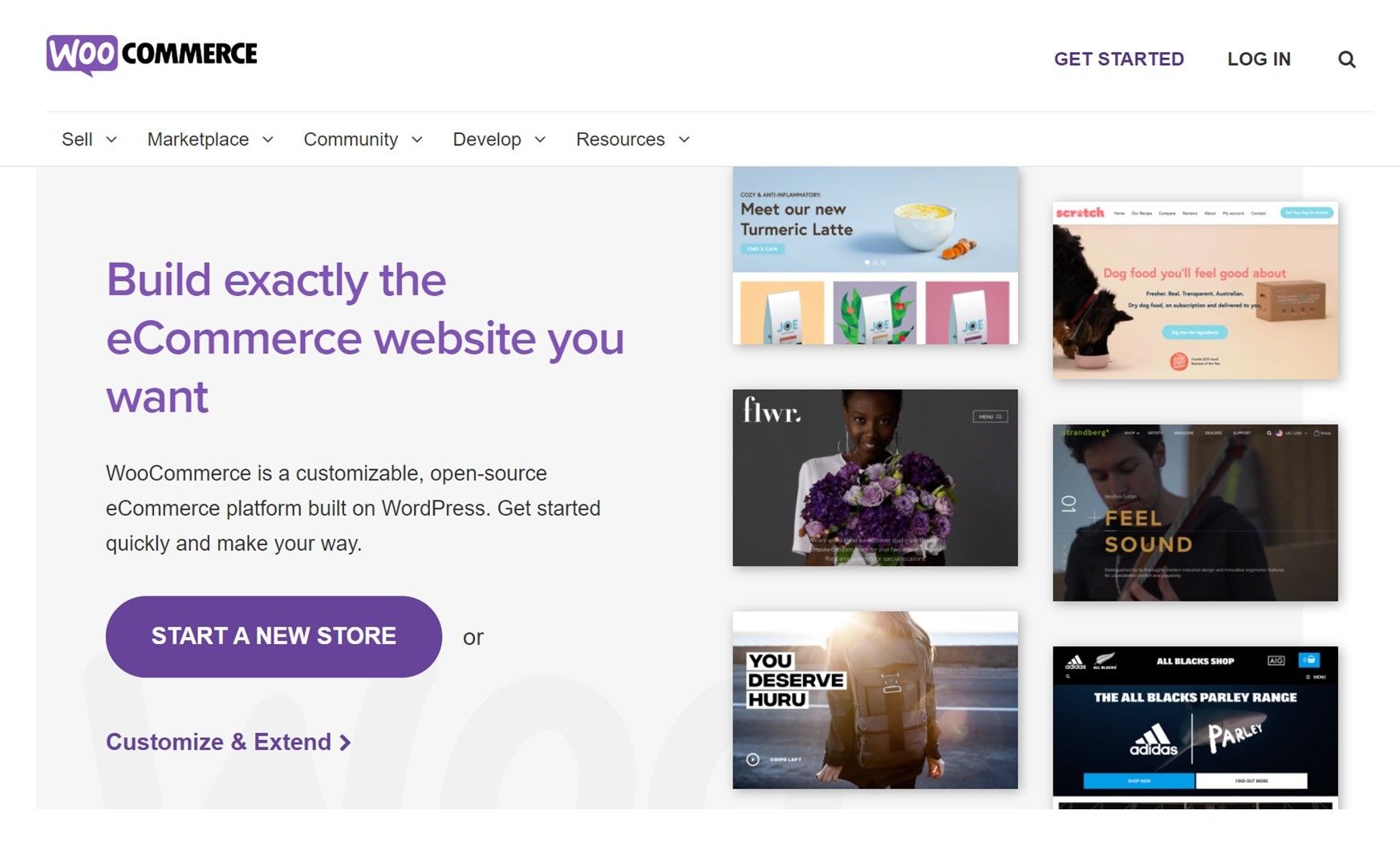This screenshot has height=847, width=1400.
Task: Click the headline 'Build exactly the eCommerce website you want'
Action: pos(365,338)
